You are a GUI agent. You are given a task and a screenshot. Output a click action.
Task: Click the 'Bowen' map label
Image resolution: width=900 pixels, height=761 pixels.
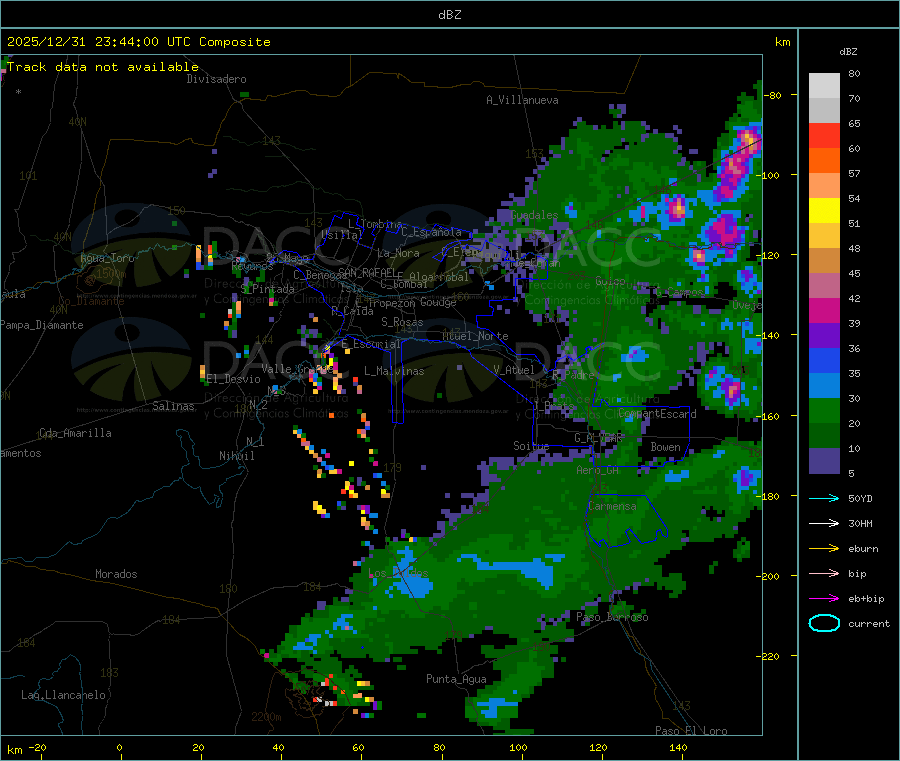point(665,447)
